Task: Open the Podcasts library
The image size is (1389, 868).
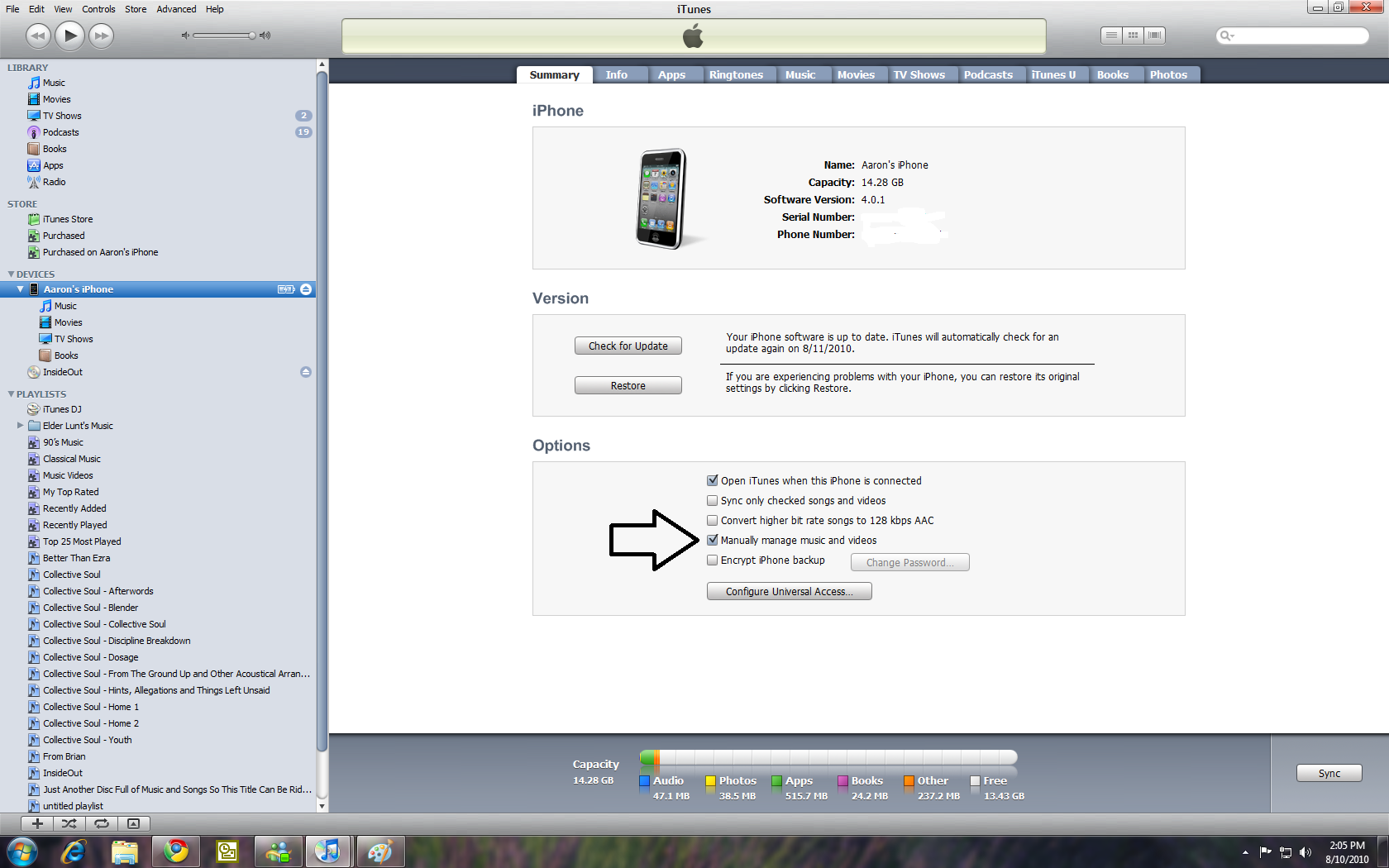Action: point(60,132)
